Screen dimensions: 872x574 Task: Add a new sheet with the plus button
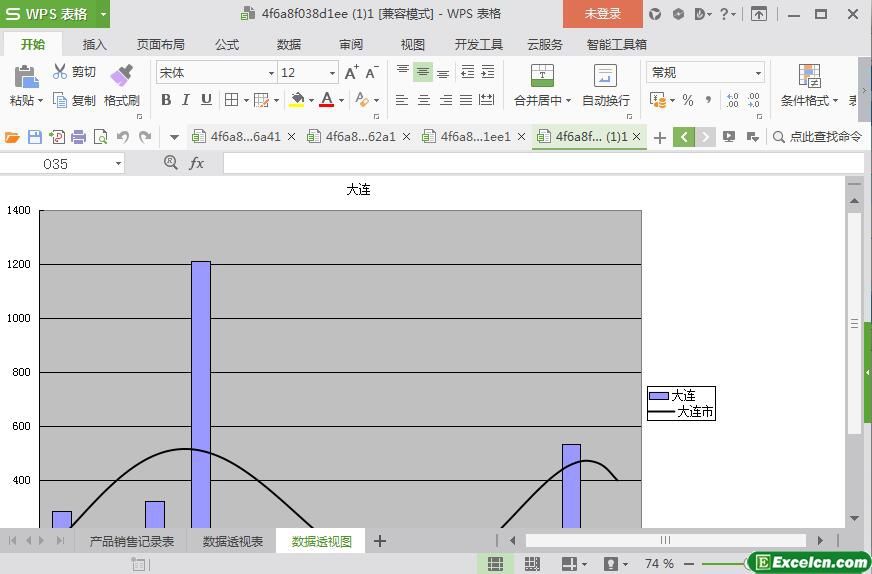point(380,541)
